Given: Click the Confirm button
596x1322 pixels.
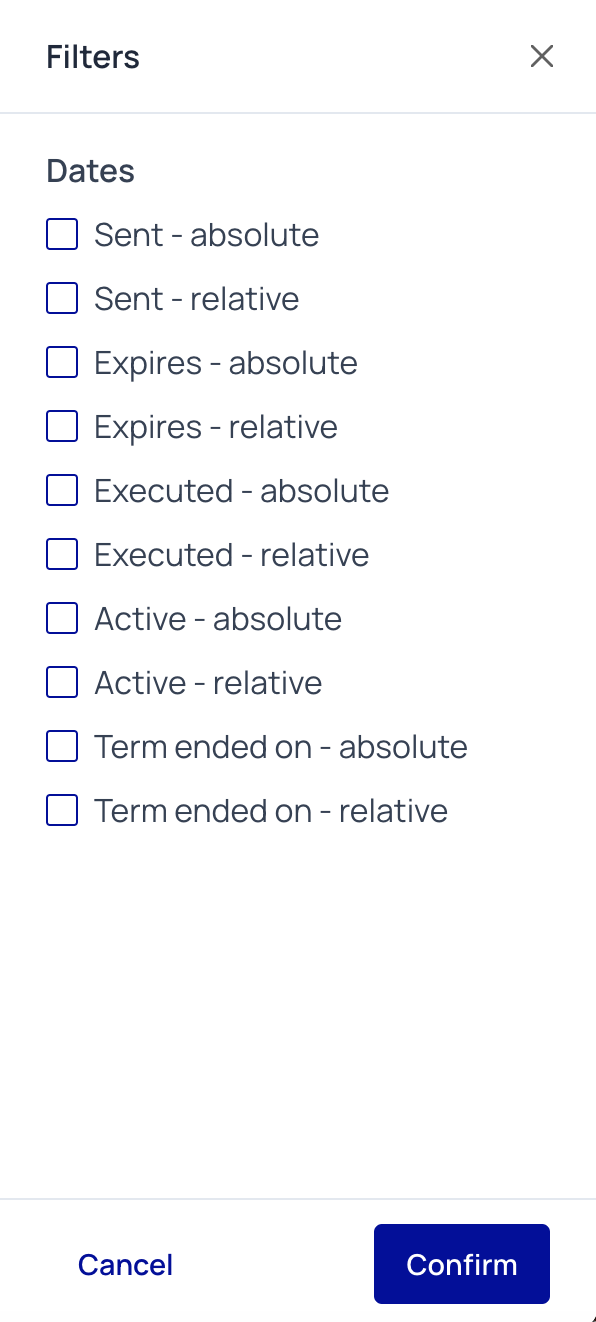Looking at the screenshot, I should 462,1264.
